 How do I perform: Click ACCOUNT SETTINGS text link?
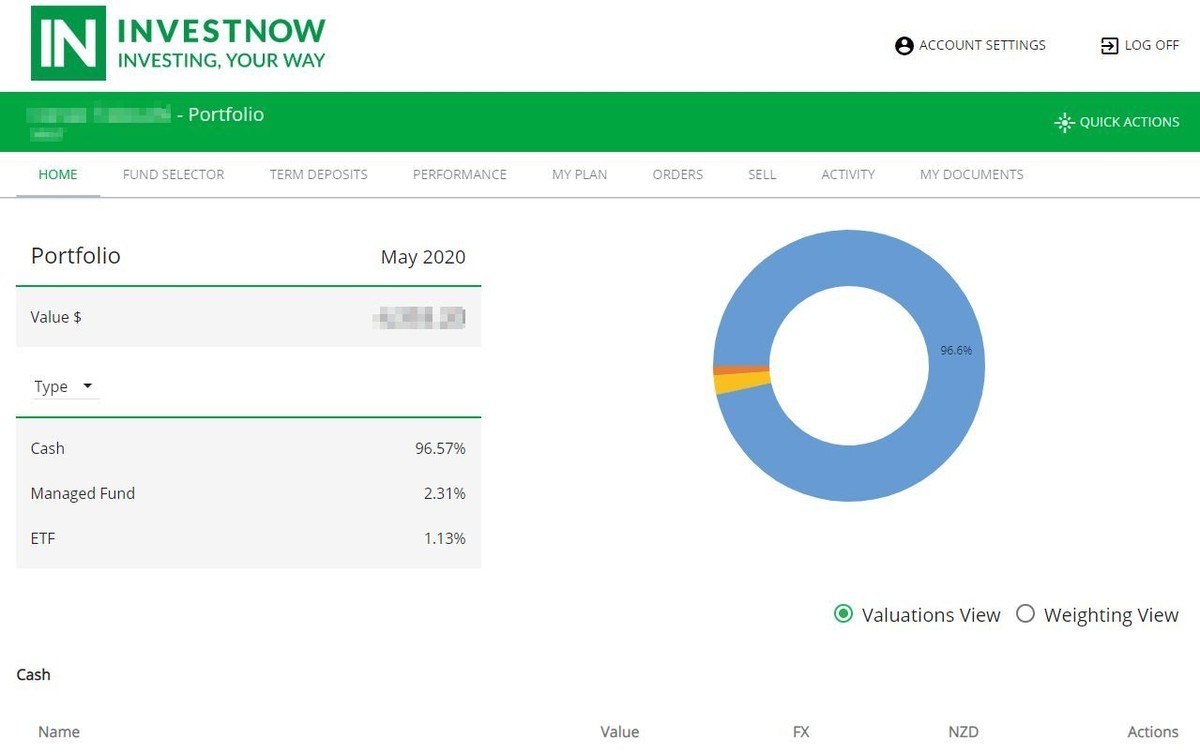point(983,45)
